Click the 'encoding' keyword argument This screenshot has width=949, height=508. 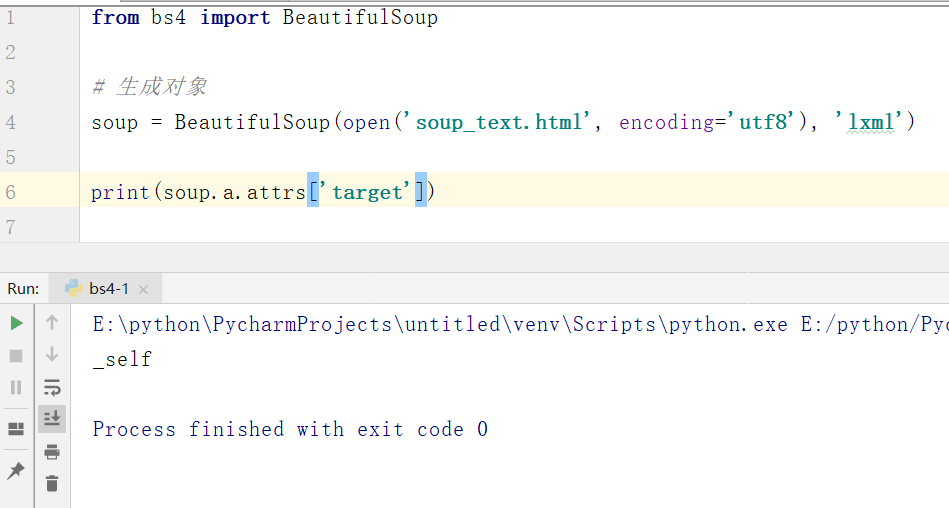(x=666, y=122)
